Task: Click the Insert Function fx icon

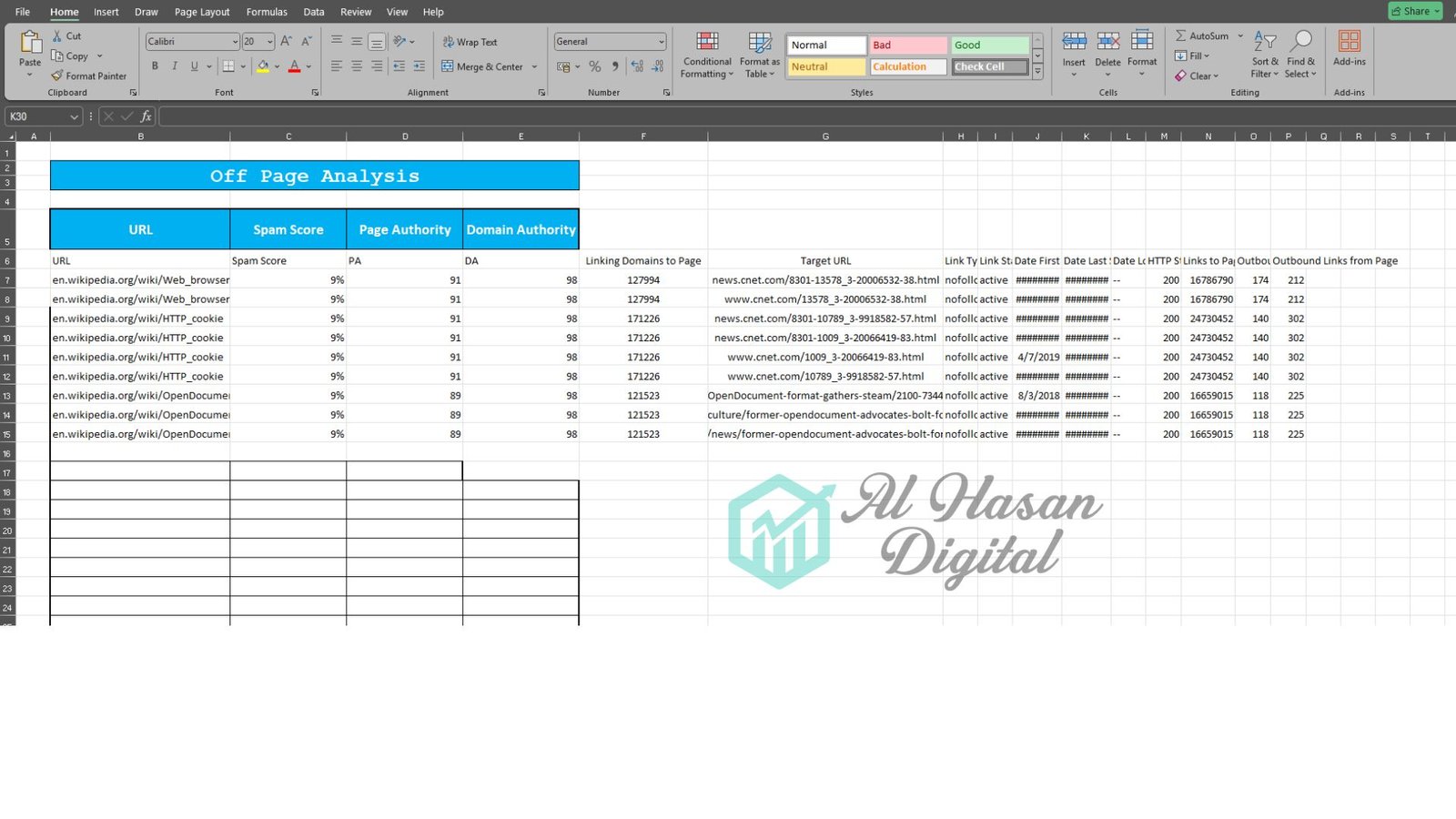Action: pos(146,116)
